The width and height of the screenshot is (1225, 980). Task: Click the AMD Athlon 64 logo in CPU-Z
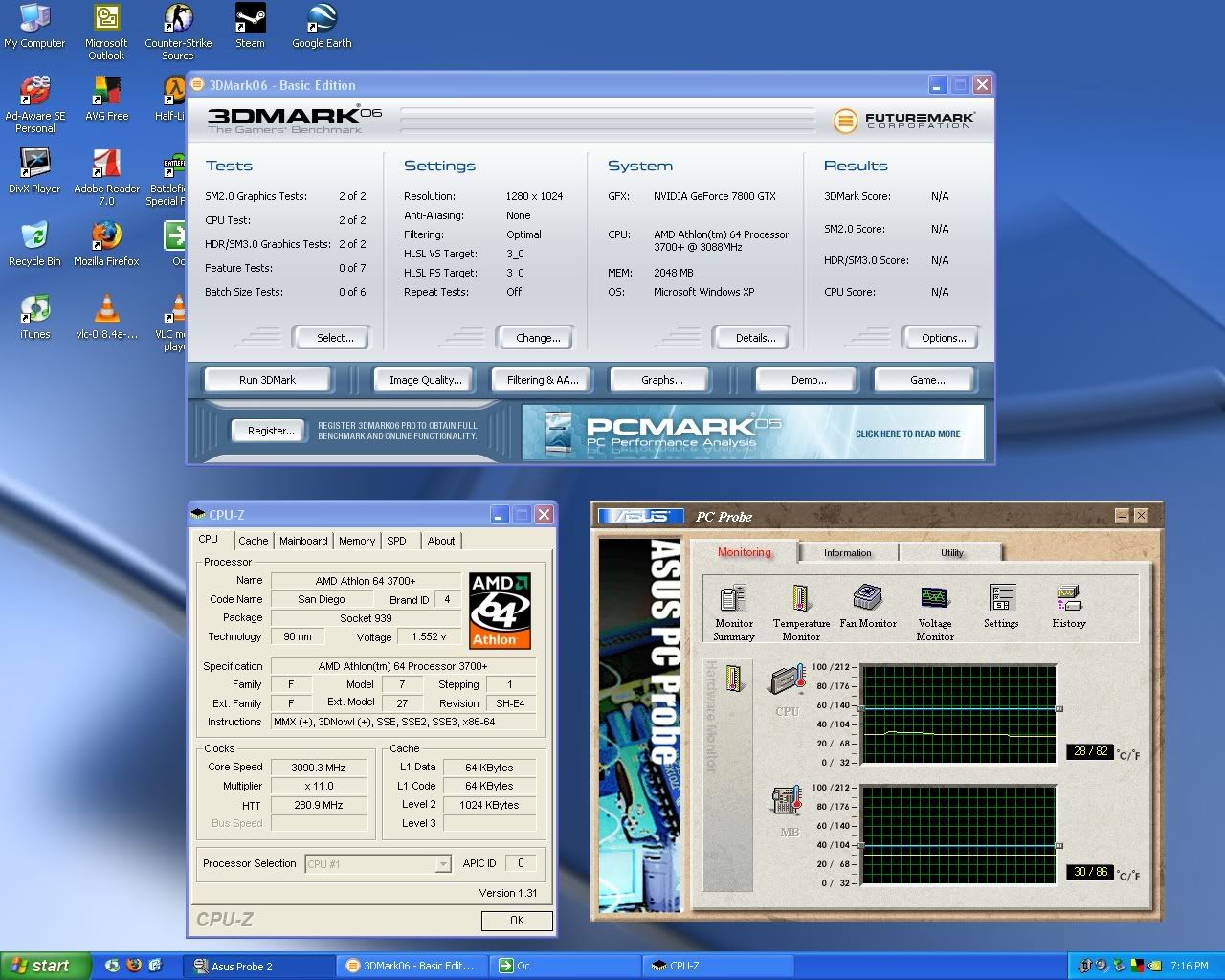click(x=500, y=611)
